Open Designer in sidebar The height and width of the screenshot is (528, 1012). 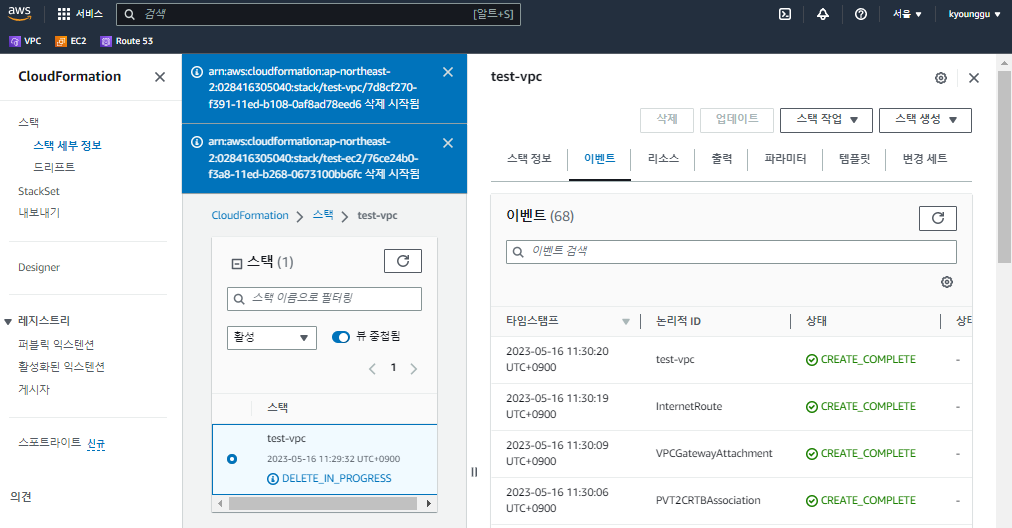(39, 267)
